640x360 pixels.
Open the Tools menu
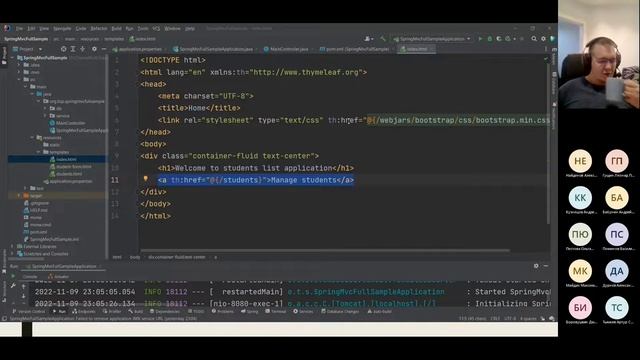tap(142, 29)
